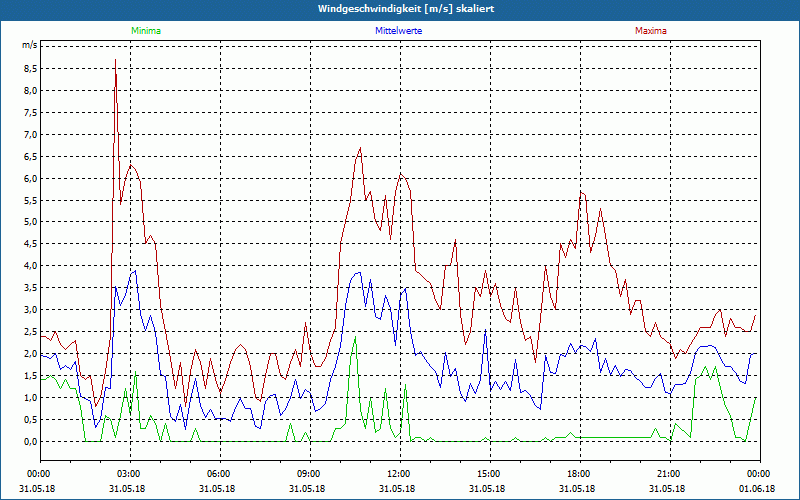Viewport: 800px width, 500px height.
Task: Click the 6,0 y-axis value
Action: pyautogui.click(x=31, y=179)
